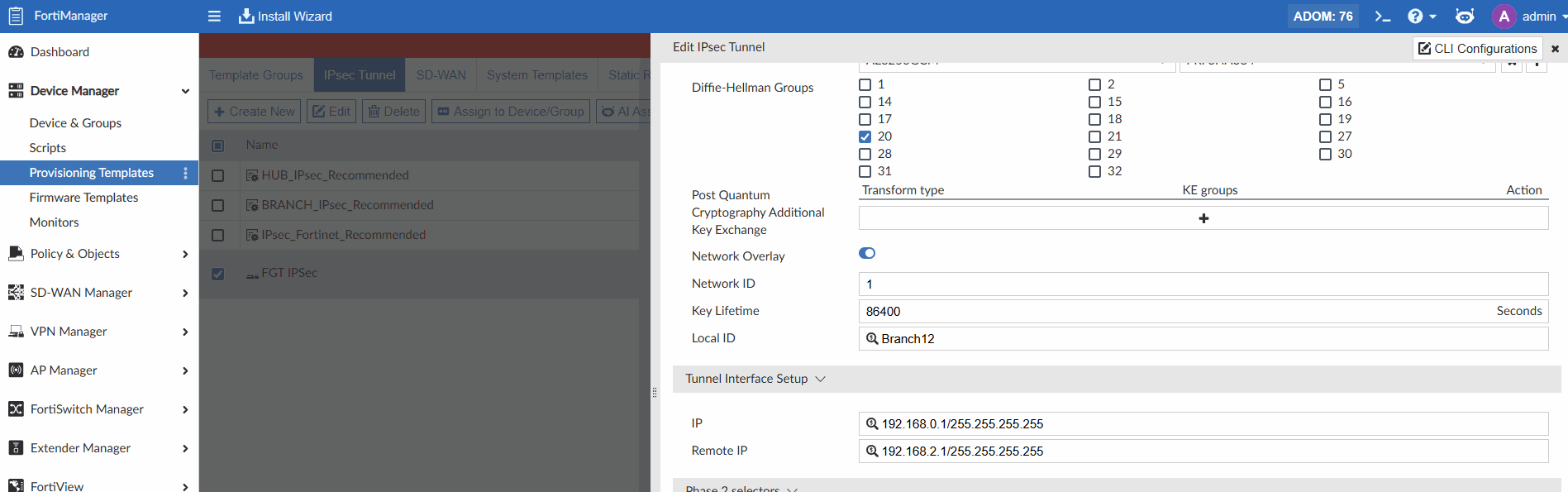1568x492 pixels.
Task: Expand VPN Manager
Action: click(x=185, y=332)
